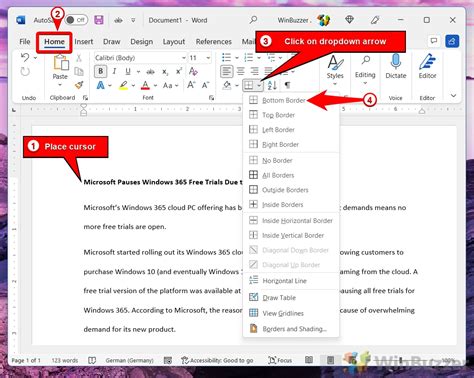This screenshot has height=378, width=474.
Task: Click the Copy icon
Action: click(x=79, y=71)
